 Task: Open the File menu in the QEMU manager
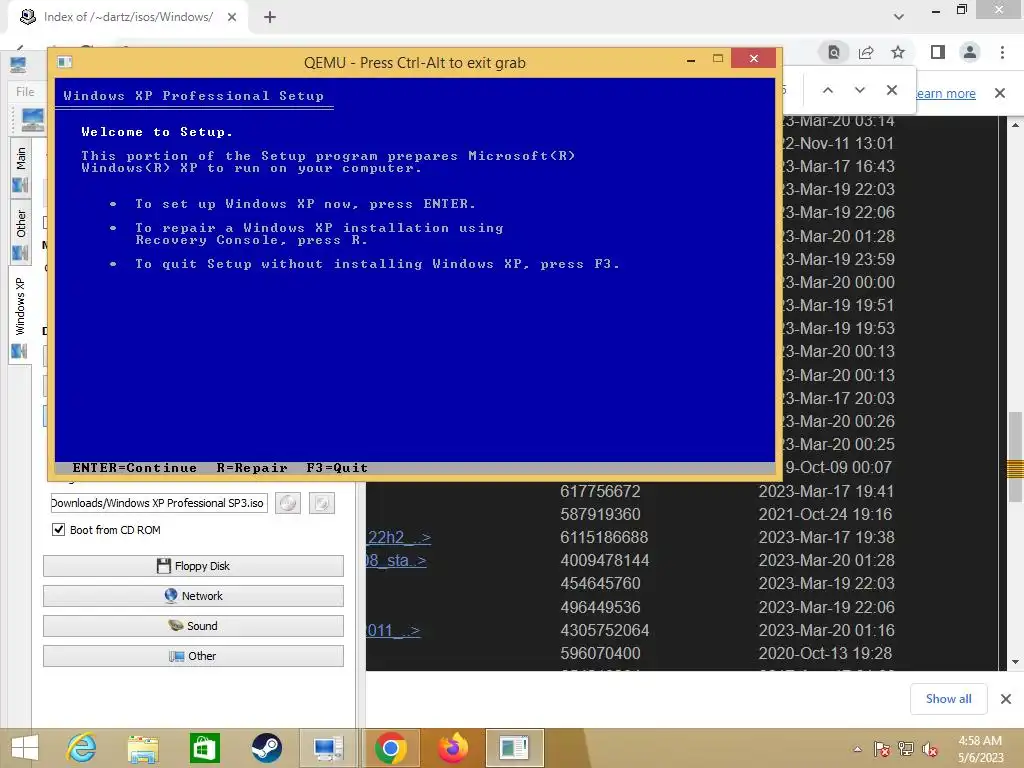click(x=25, y=92)
